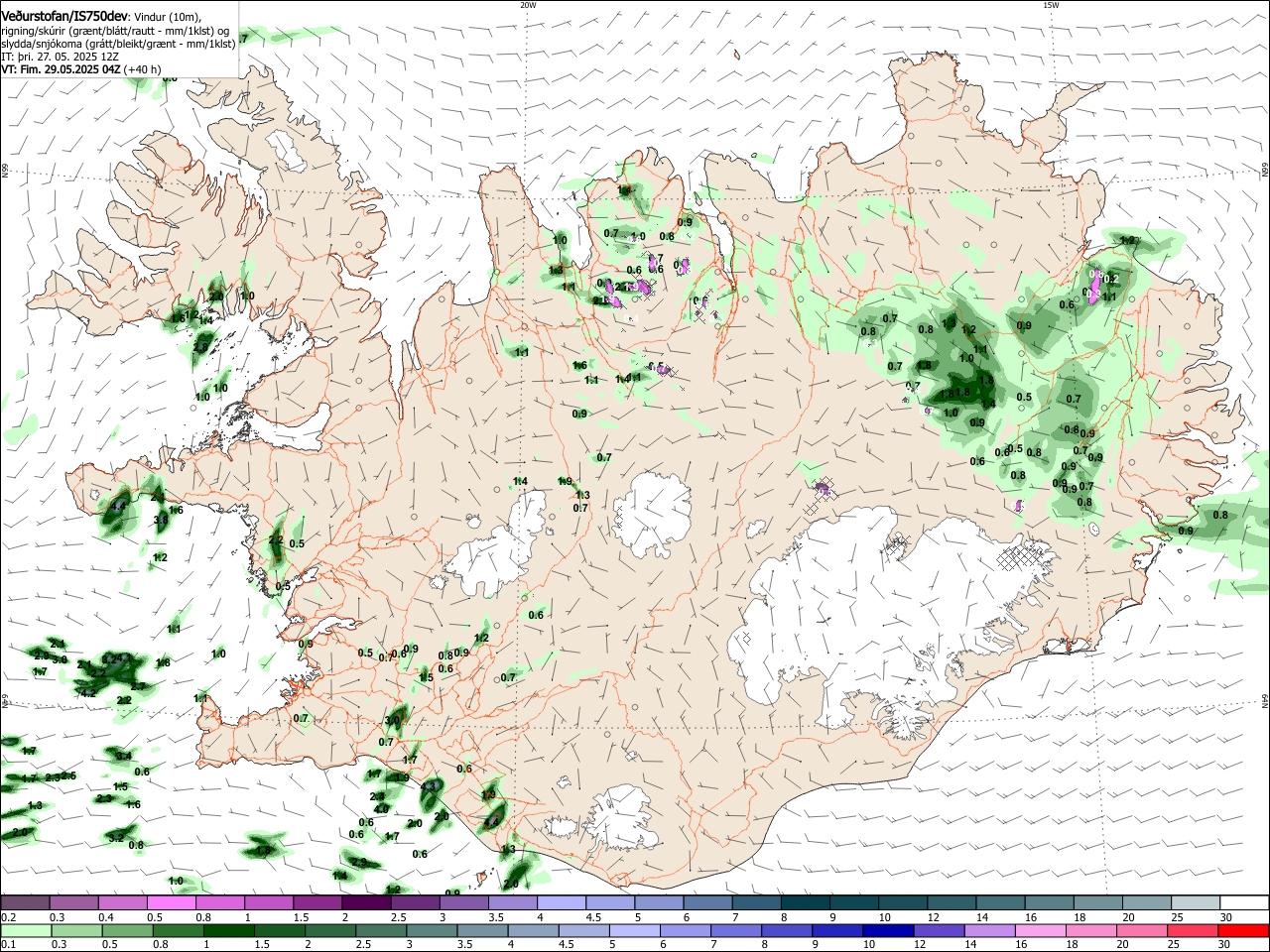1270x952 pixels.
Task: Select the initial time line 'IT: þri. 27. 05. 2025 12Z'
Action: tap(61, 57)
